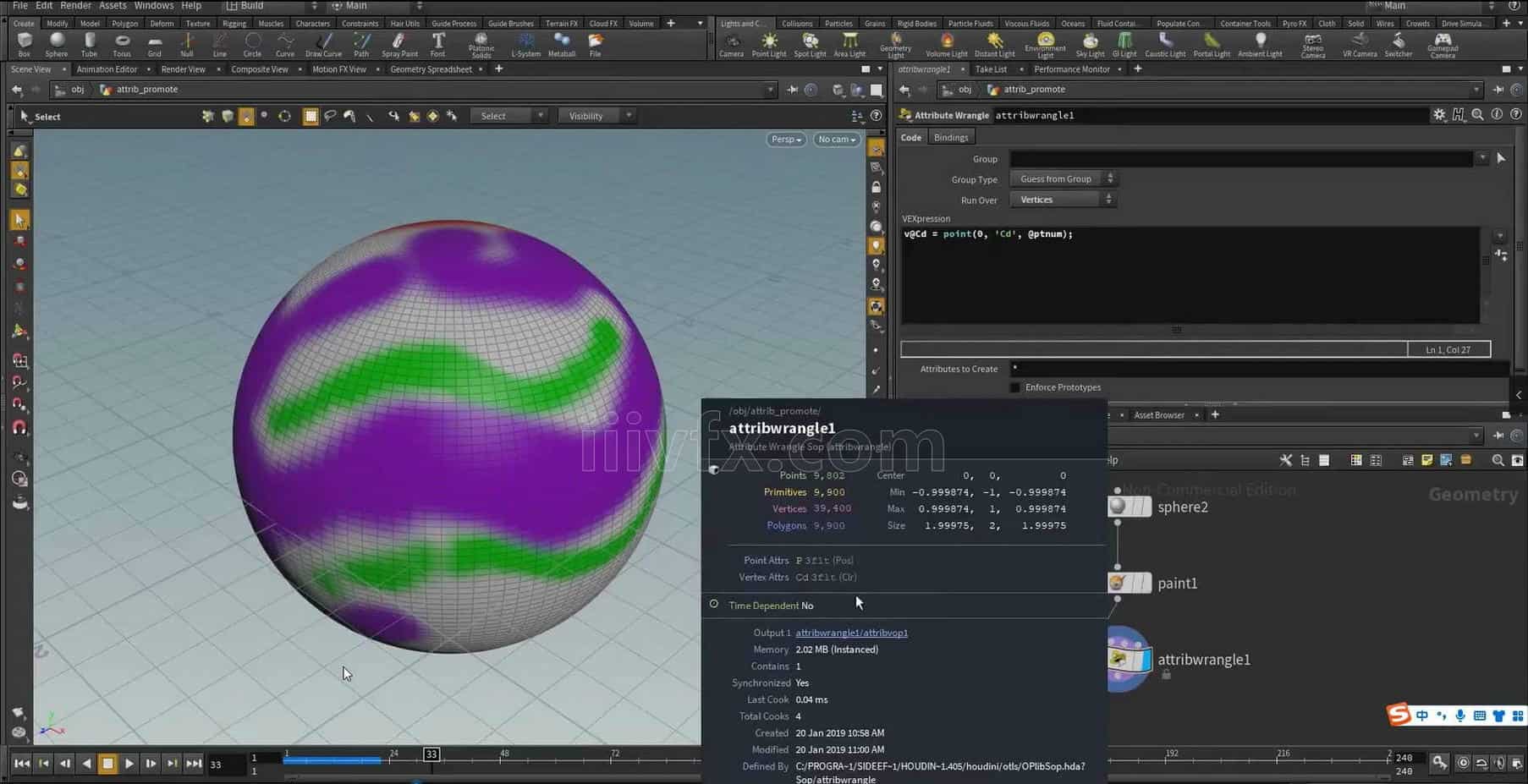The image size is (1528, 784).
Task: Add a Camera from the lights shelf
Action: (731, 45)
